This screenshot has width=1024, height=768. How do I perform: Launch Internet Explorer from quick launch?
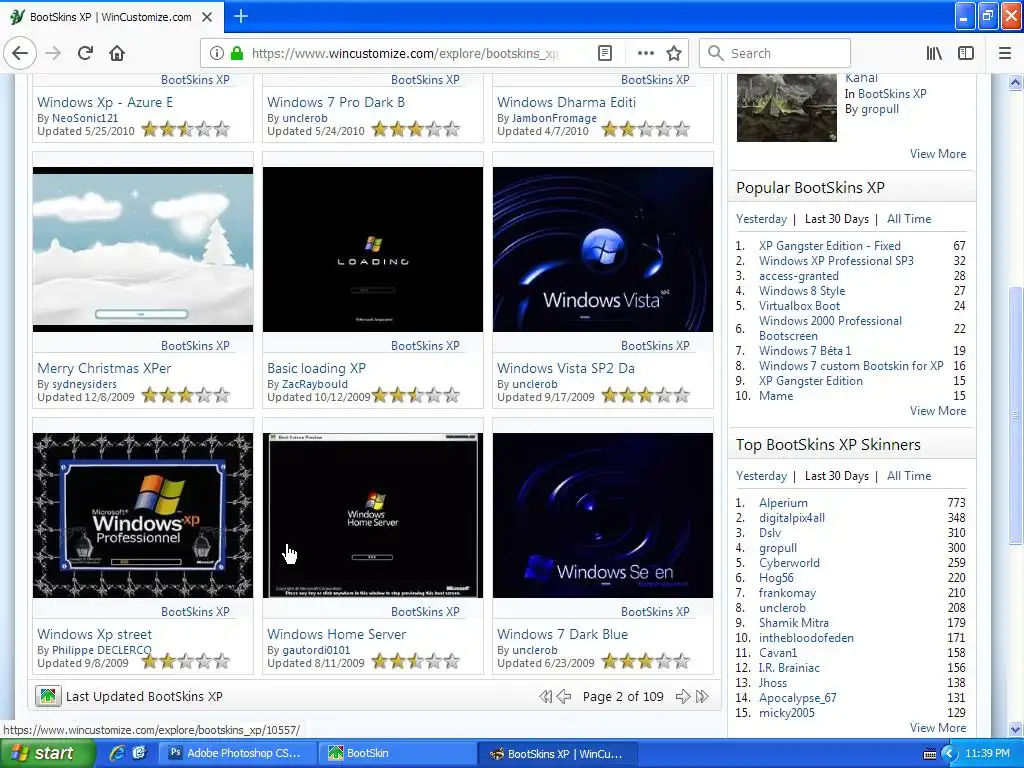click(118, 754)
